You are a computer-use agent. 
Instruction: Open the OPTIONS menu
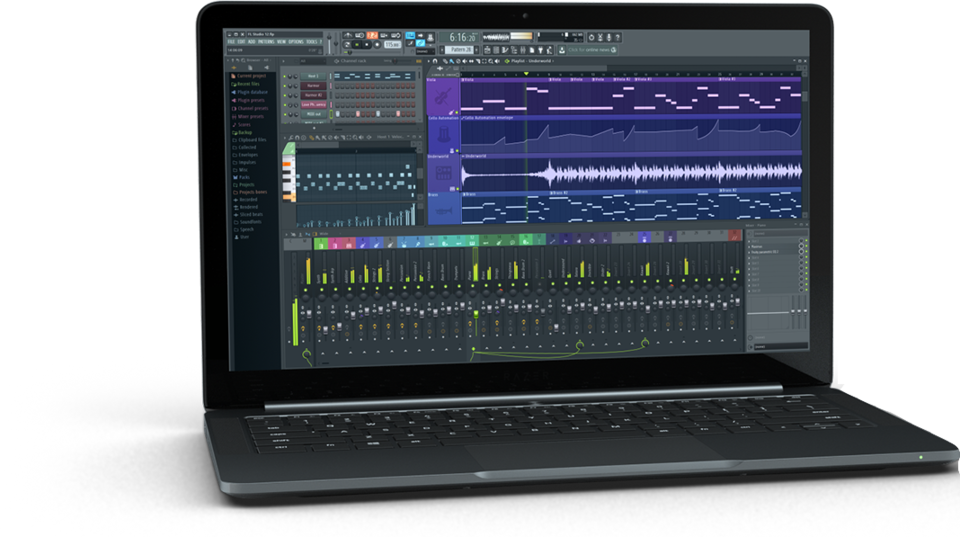296,42
